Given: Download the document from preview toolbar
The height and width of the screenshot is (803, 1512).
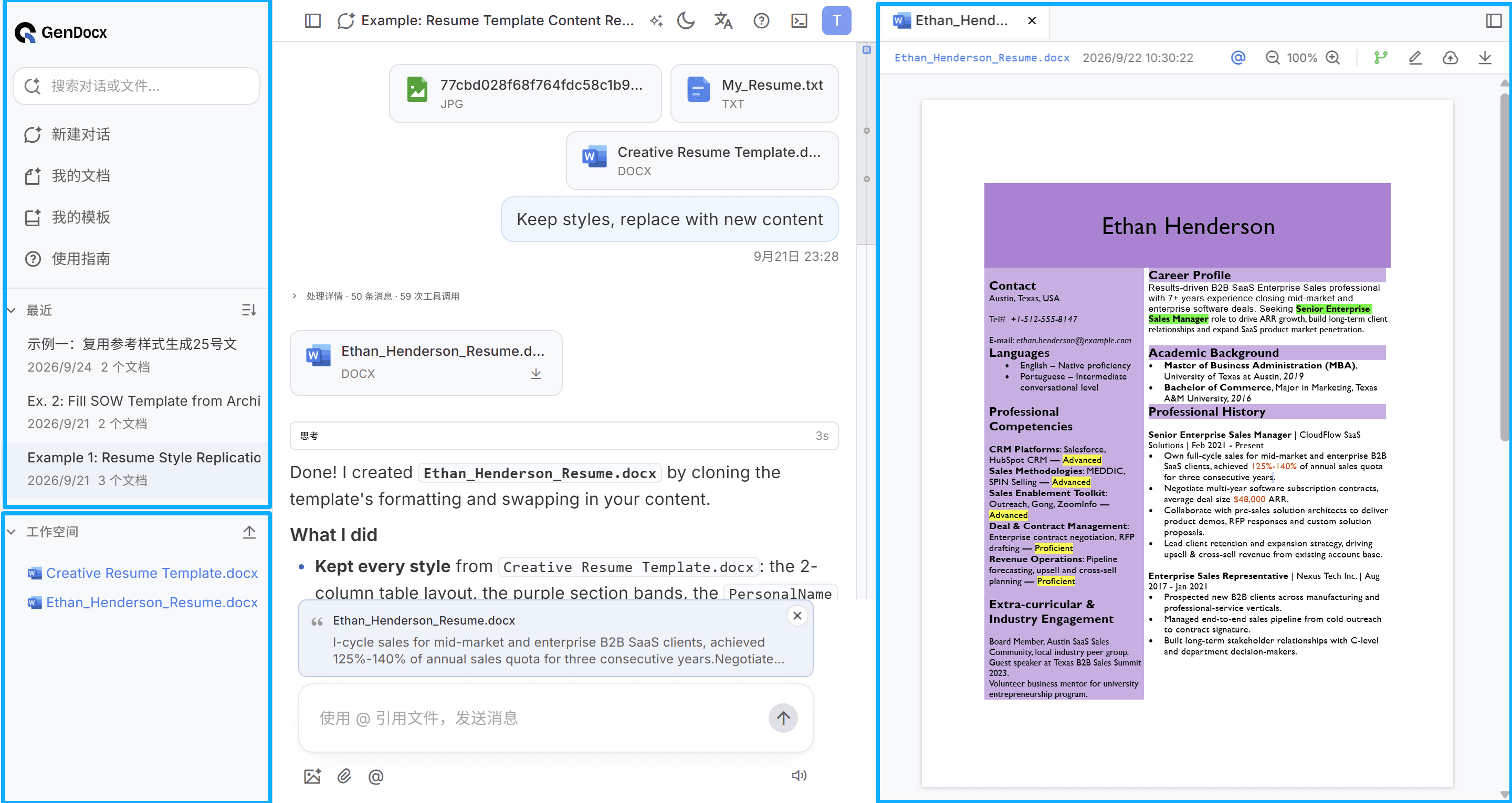Looking at the screenshot, I should tap(1484, 58).
